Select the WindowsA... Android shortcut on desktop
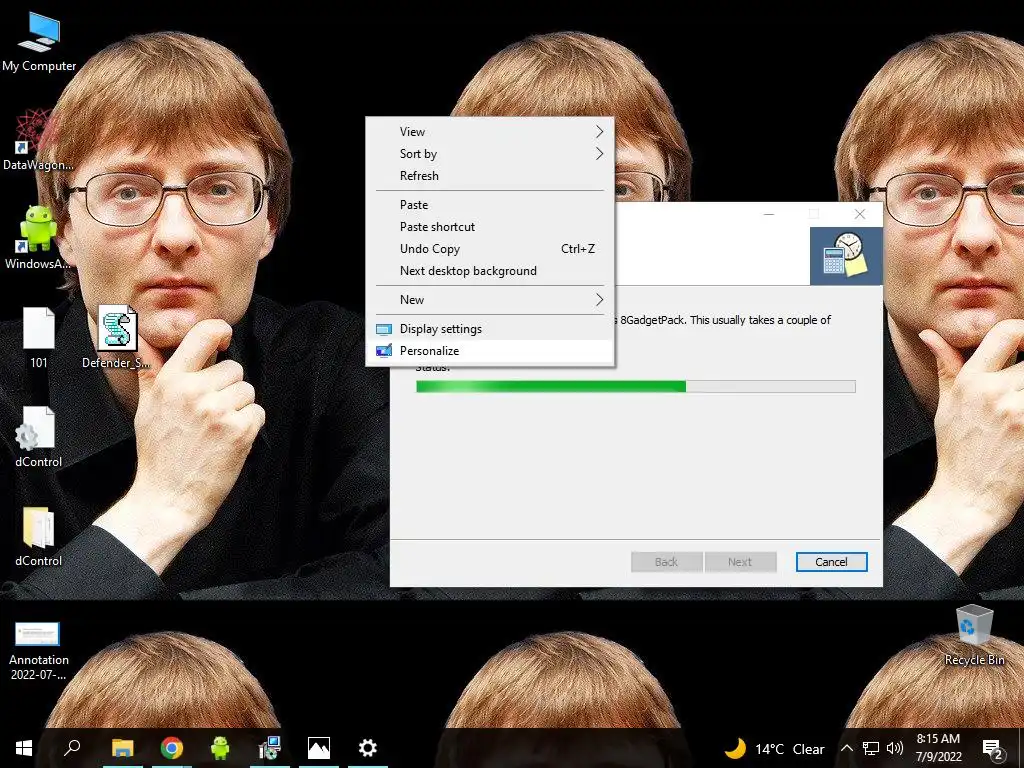Image resolution: width=1024 pixels, height=768 pixels. [x=39, y=238]
